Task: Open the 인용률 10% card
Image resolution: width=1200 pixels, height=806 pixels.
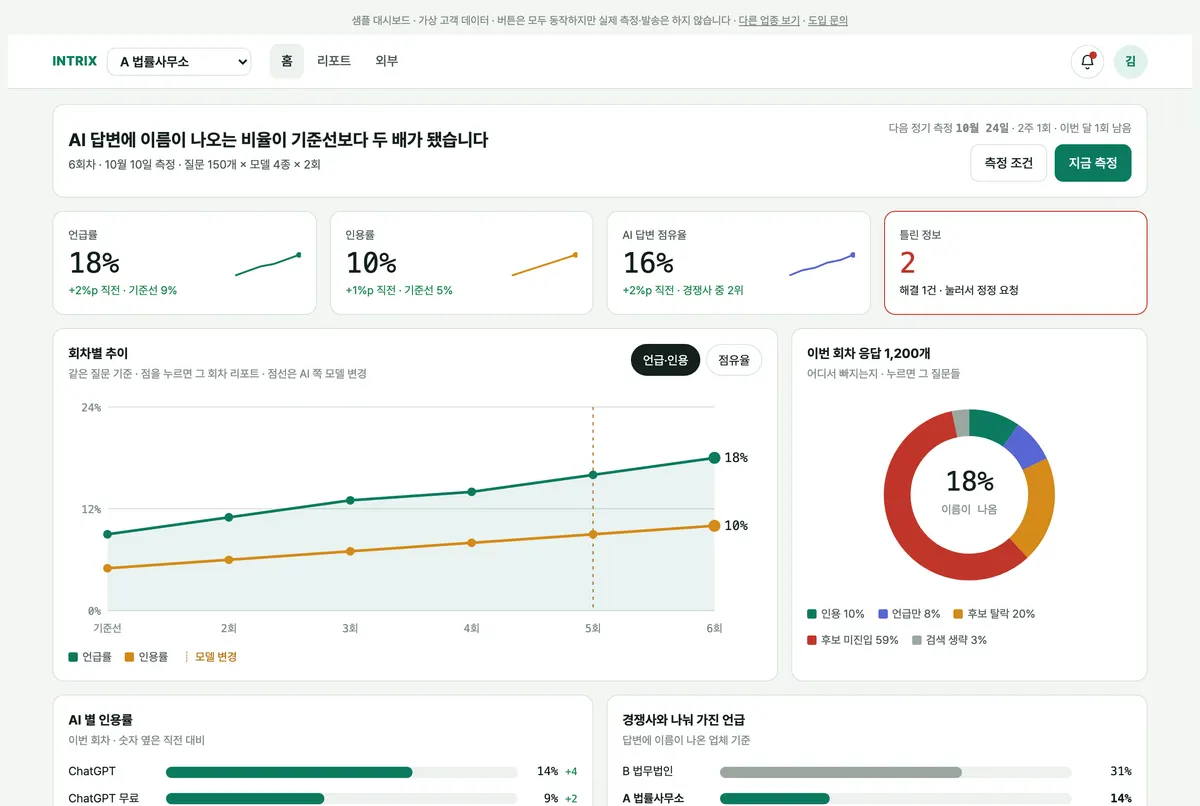Action: (462, 263)
